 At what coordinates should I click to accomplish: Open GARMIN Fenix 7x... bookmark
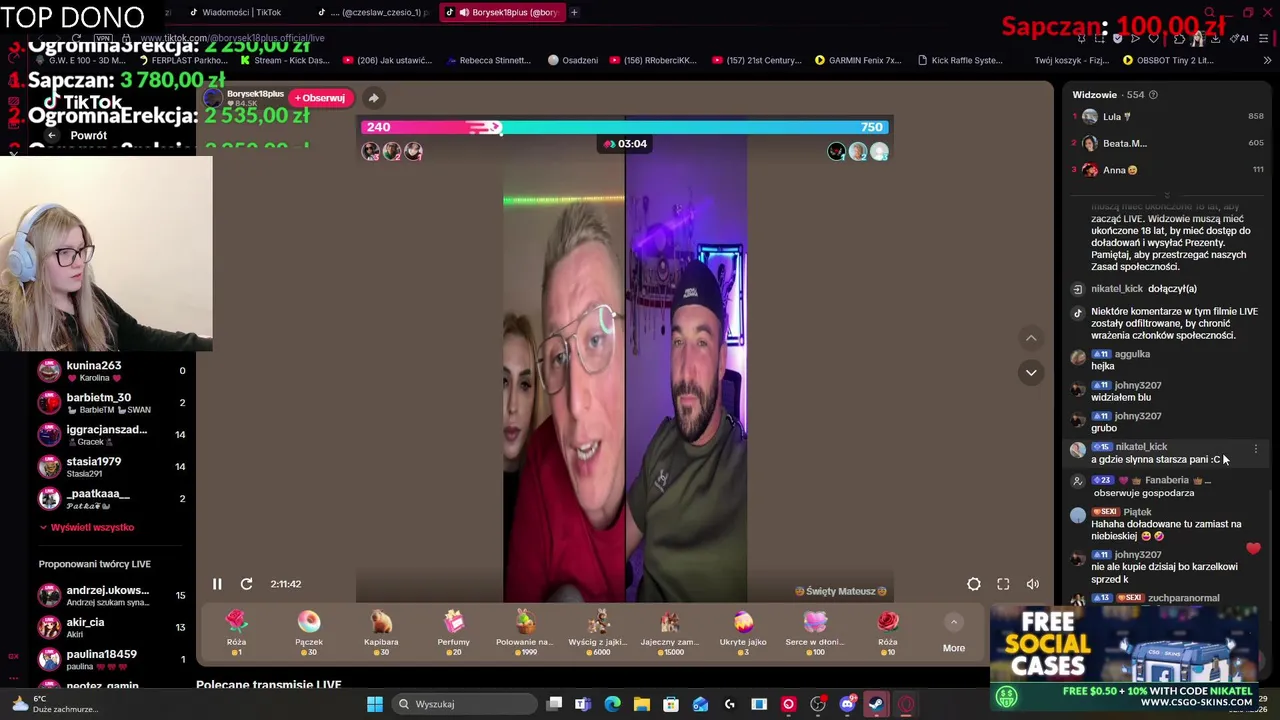tap(858, 60)
